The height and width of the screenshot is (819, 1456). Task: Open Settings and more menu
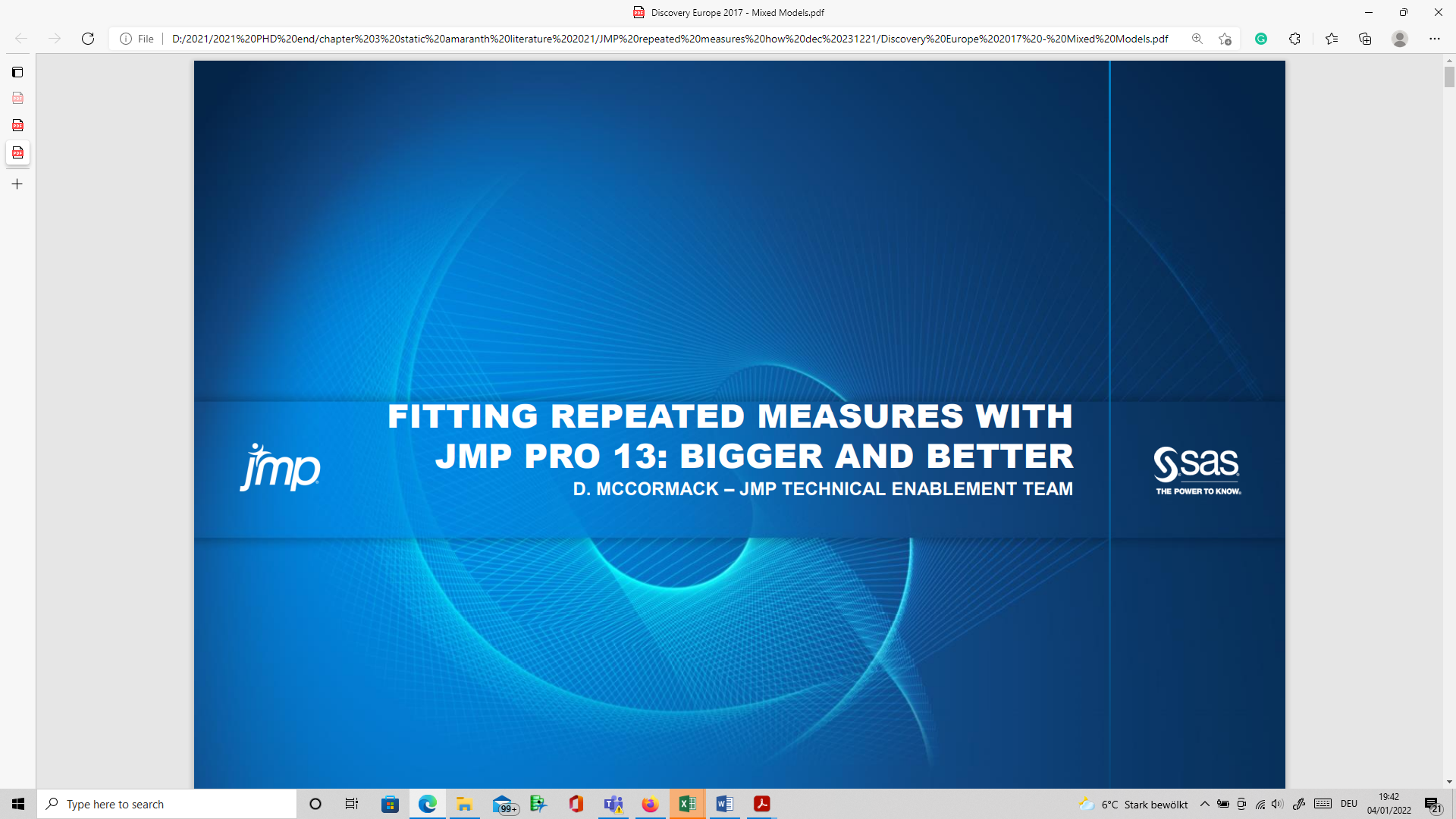click(1434, 39)
